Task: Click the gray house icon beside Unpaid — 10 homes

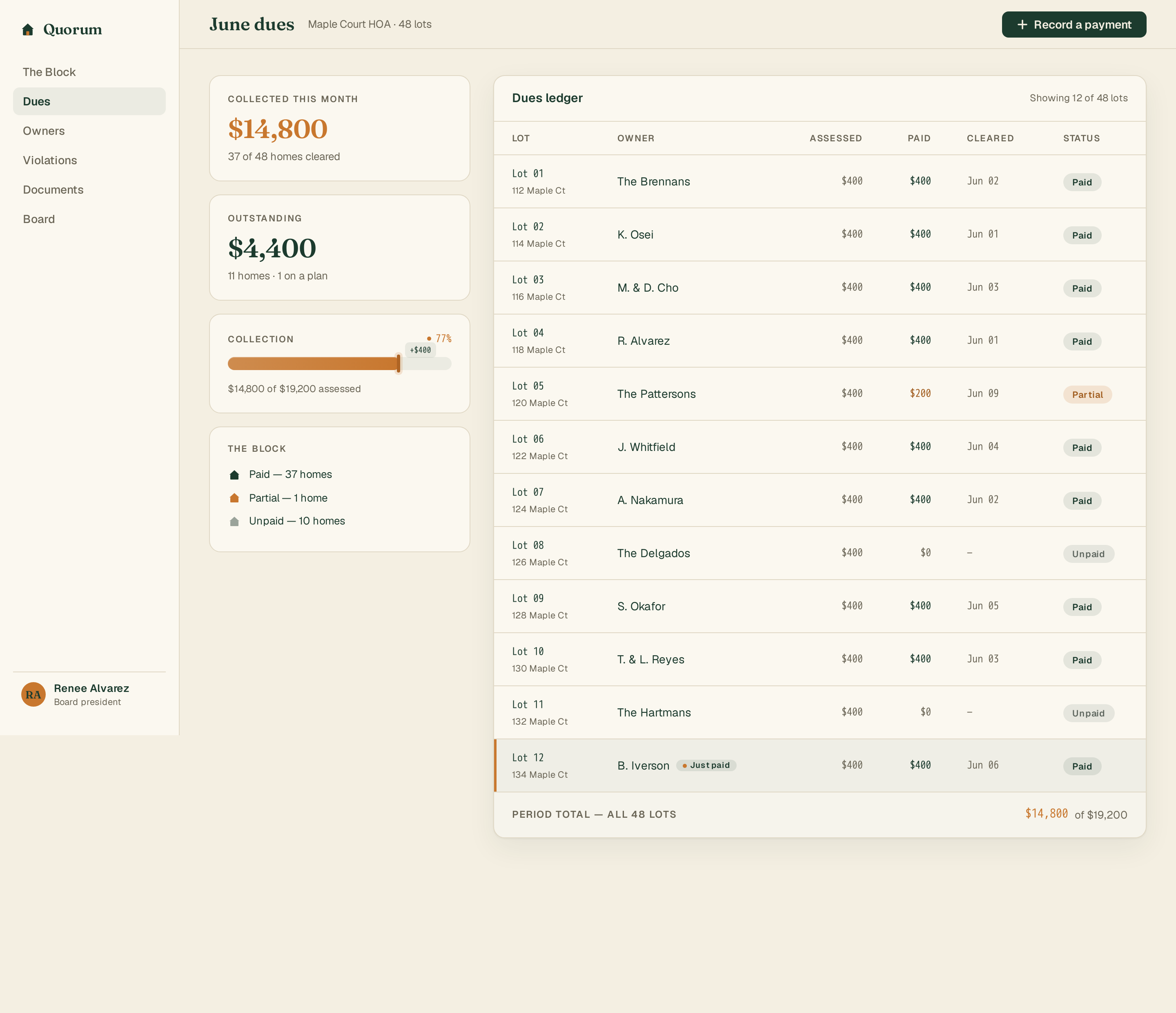Action: (234, 521)
